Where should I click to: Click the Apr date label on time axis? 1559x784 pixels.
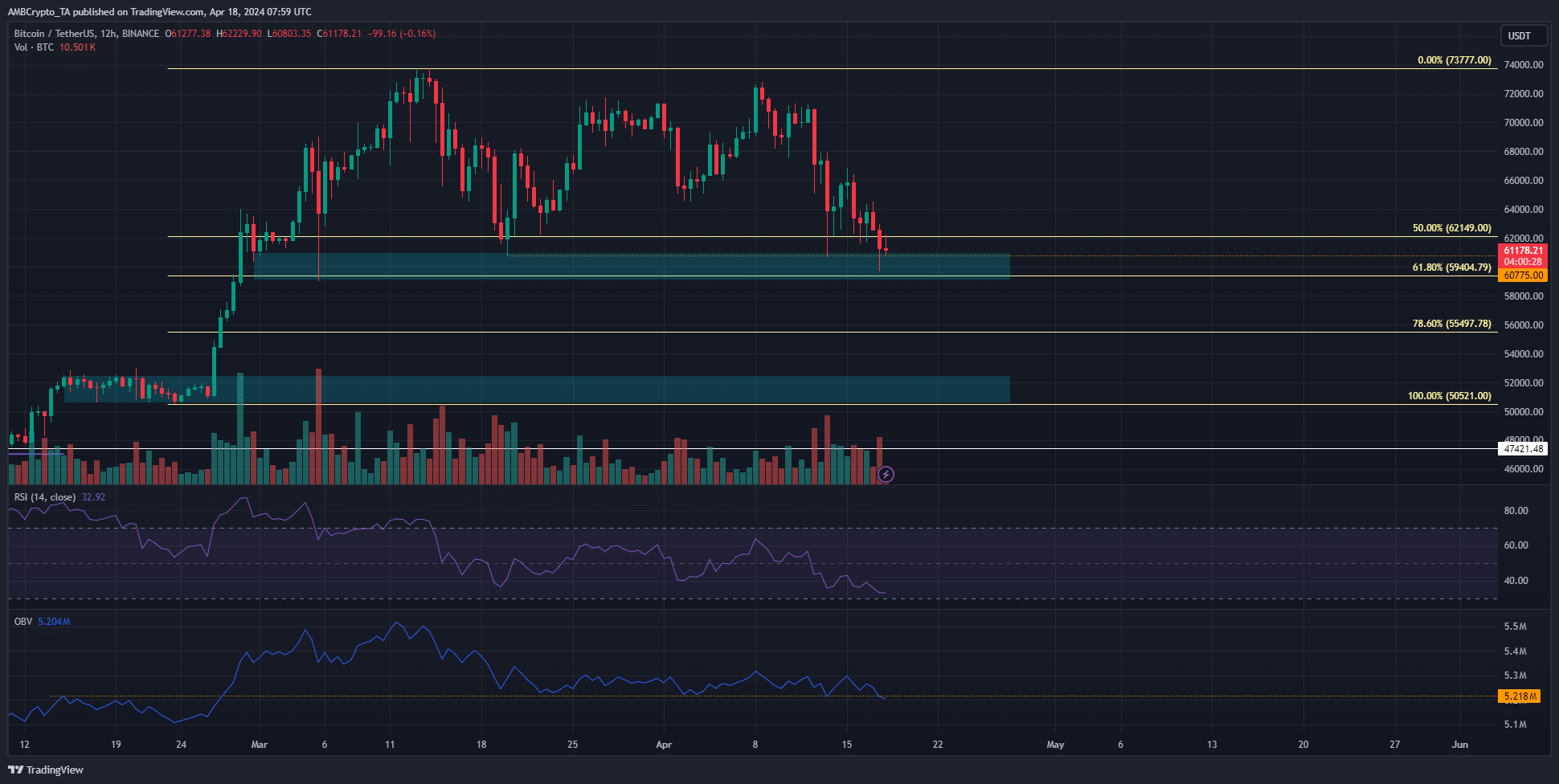(664, 745)
